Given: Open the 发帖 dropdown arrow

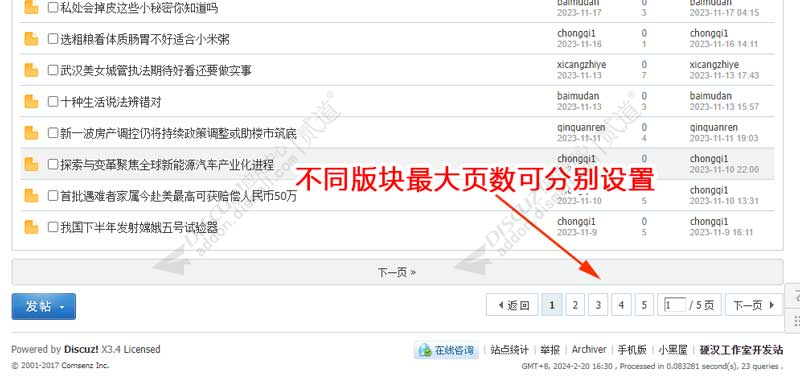Looking at the screenshot, I should pyautogui.click(x=63, y=307).
